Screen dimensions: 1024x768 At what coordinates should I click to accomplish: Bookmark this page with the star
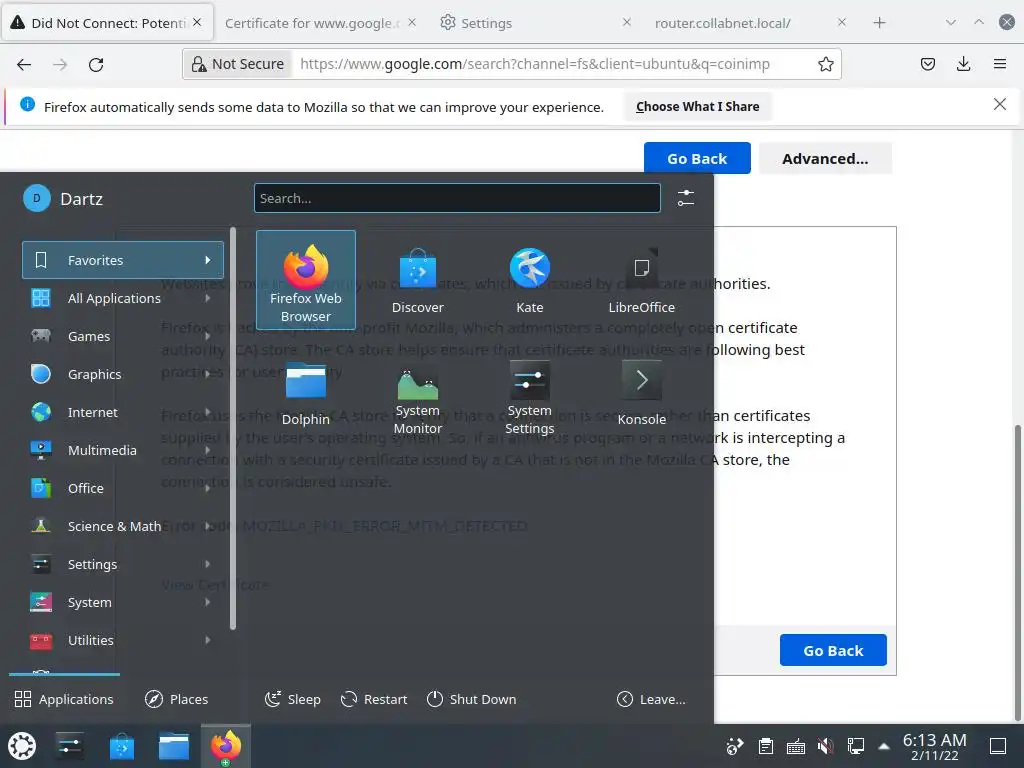(825, 64)
